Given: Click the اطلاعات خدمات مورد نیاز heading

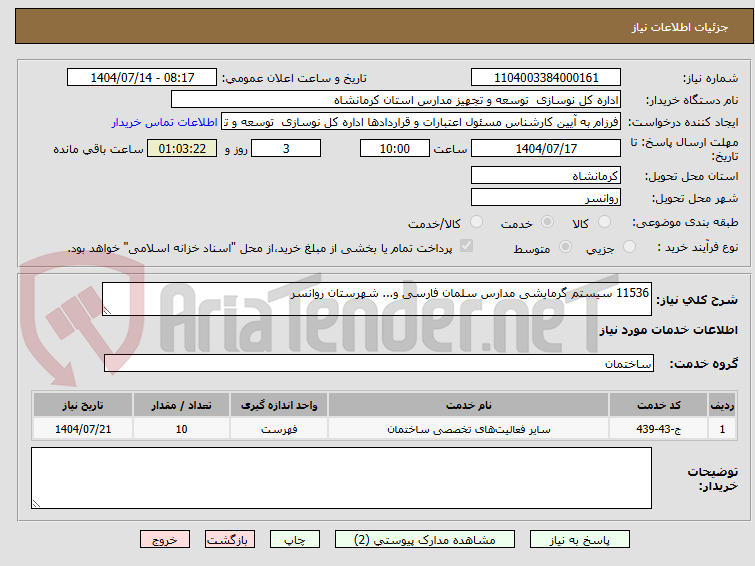Looking at the screenshot, I should tap(668, 330).
